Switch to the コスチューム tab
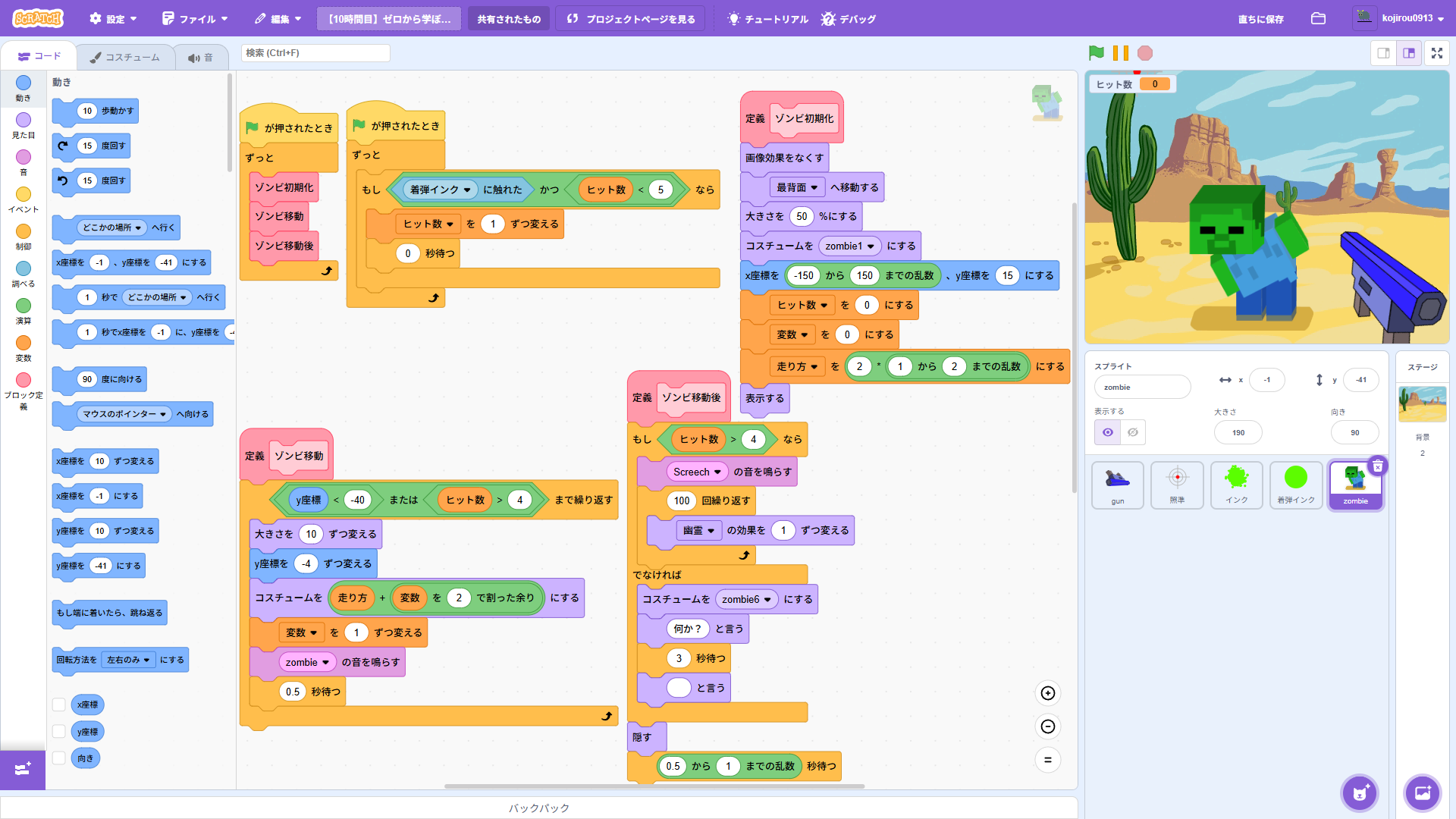Image resolution: width=1456 pixels, height=819 pixels. (x=125, y=57)
